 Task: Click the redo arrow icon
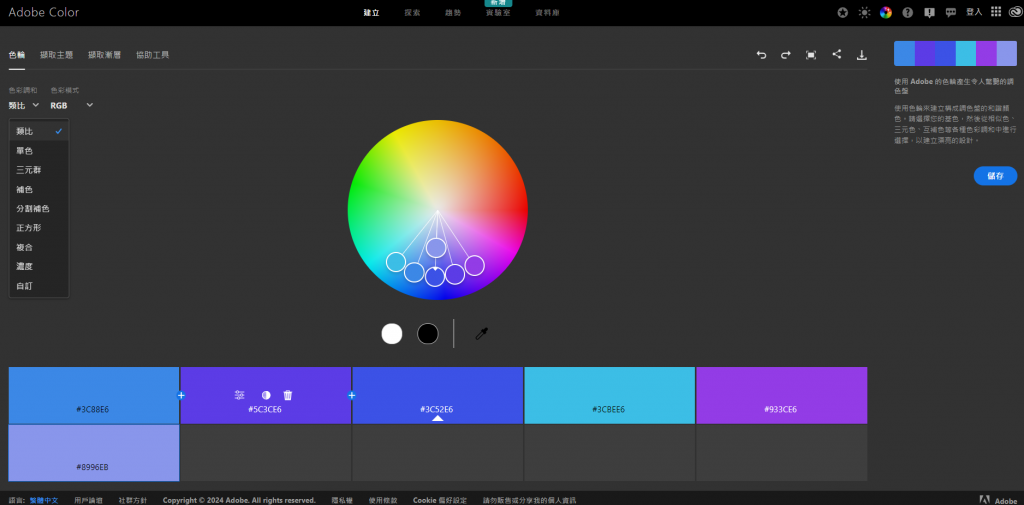pyautogui.click(x=786, y=55)
